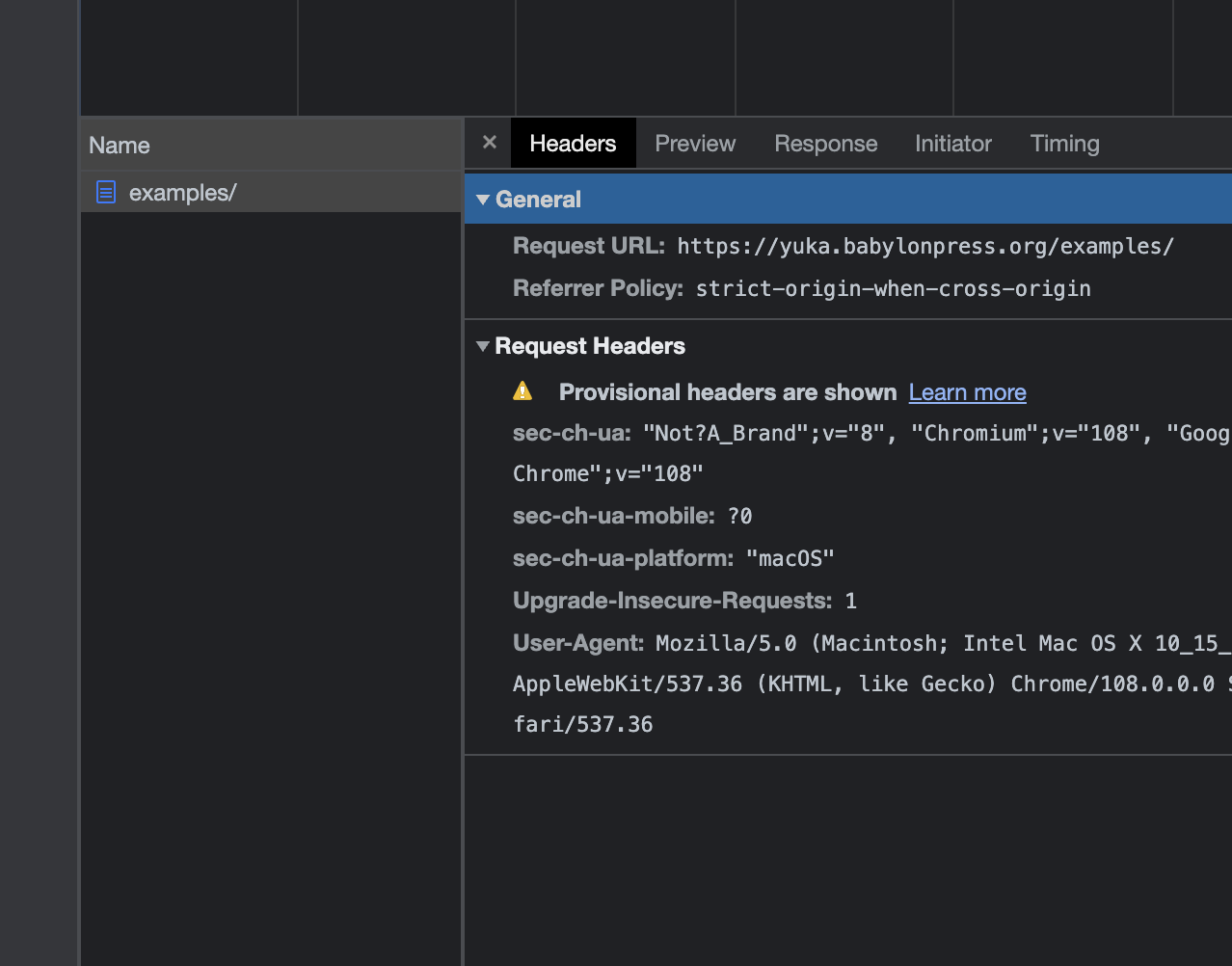Open the Learn more link
This screenshot has height=966, width=1232.
coord(967,392)
